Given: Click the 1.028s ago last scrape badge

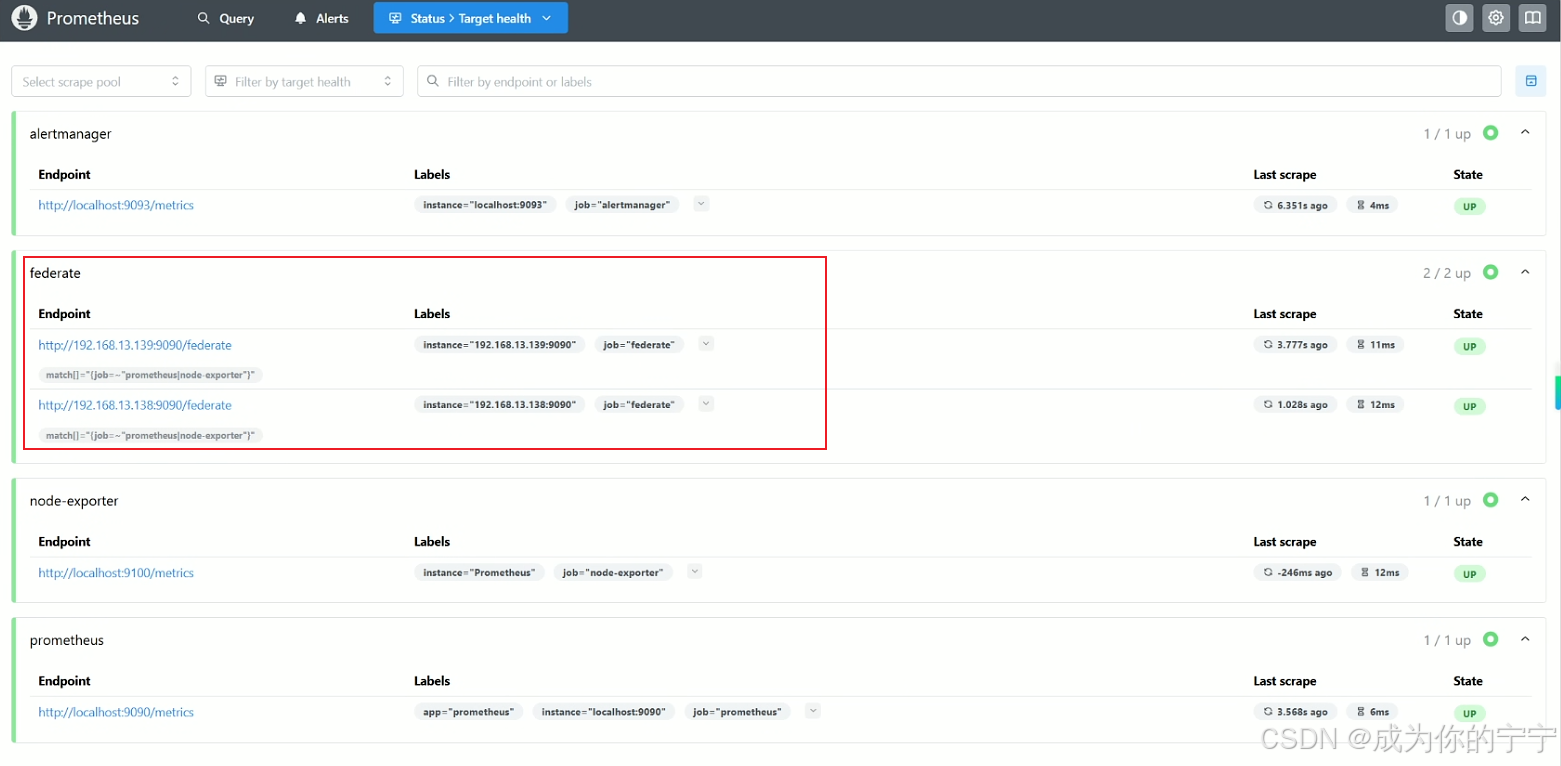Looking at the screenshot, I should pos(1295,405).
